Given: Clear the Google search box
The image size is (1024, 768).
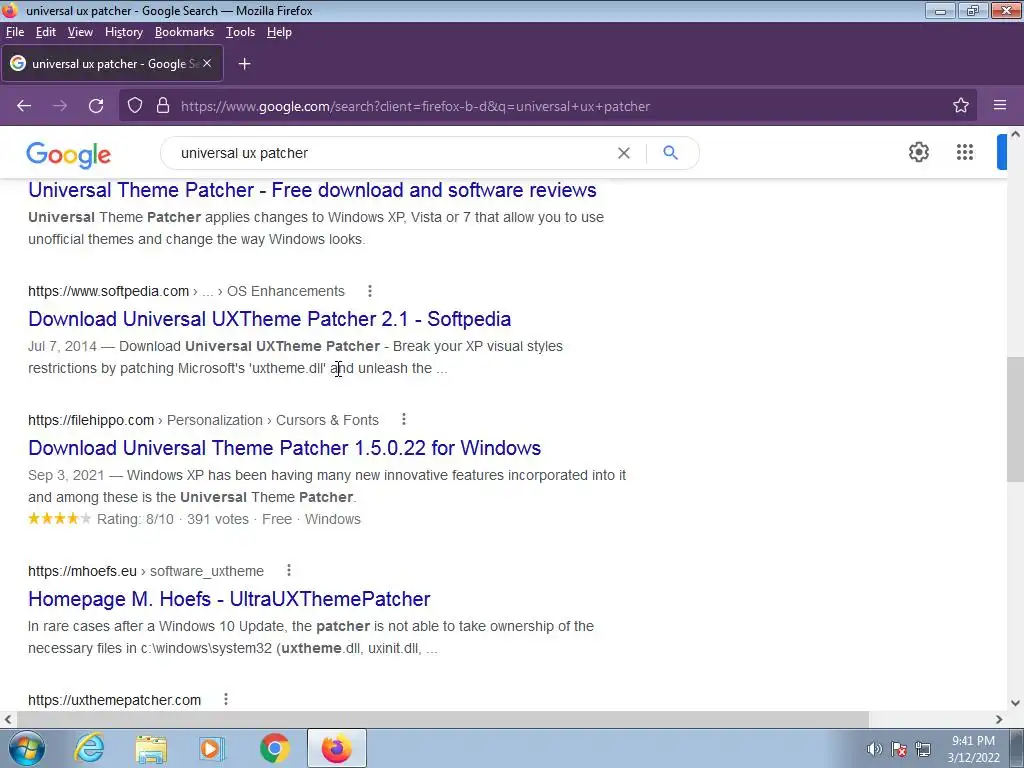Looking at the screenshot, I should pyautogui.click(x=624, y=153).
